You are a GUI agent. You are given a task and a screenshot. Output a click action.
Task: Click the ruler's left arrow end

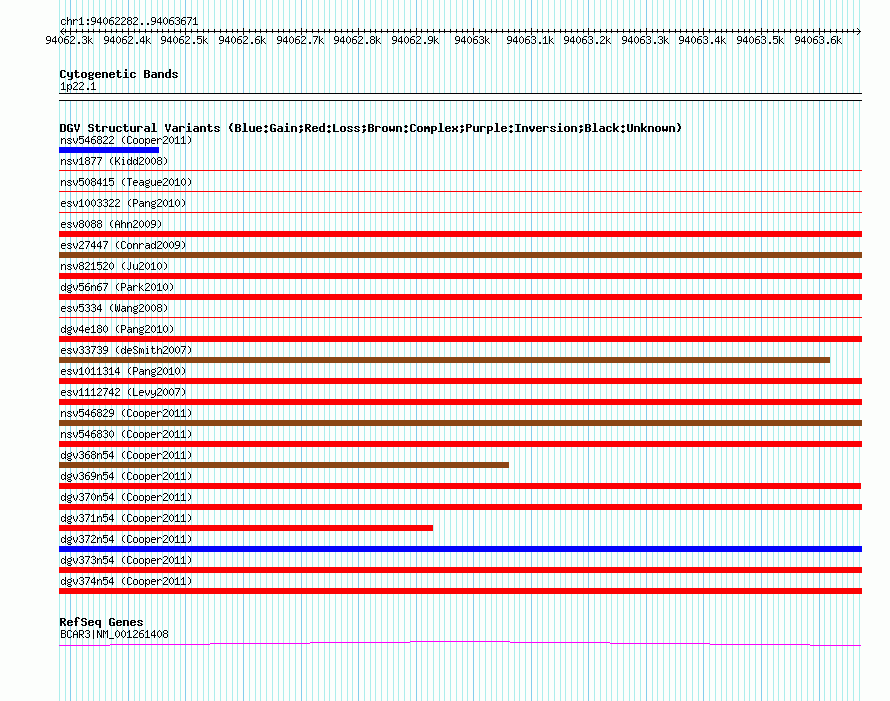tap(62, 31)
